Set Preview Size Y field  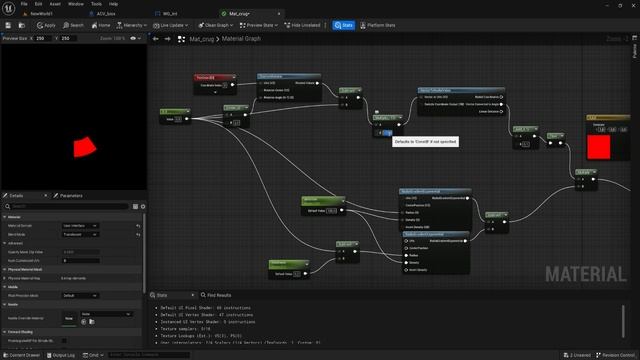click(x=68, y=38)
